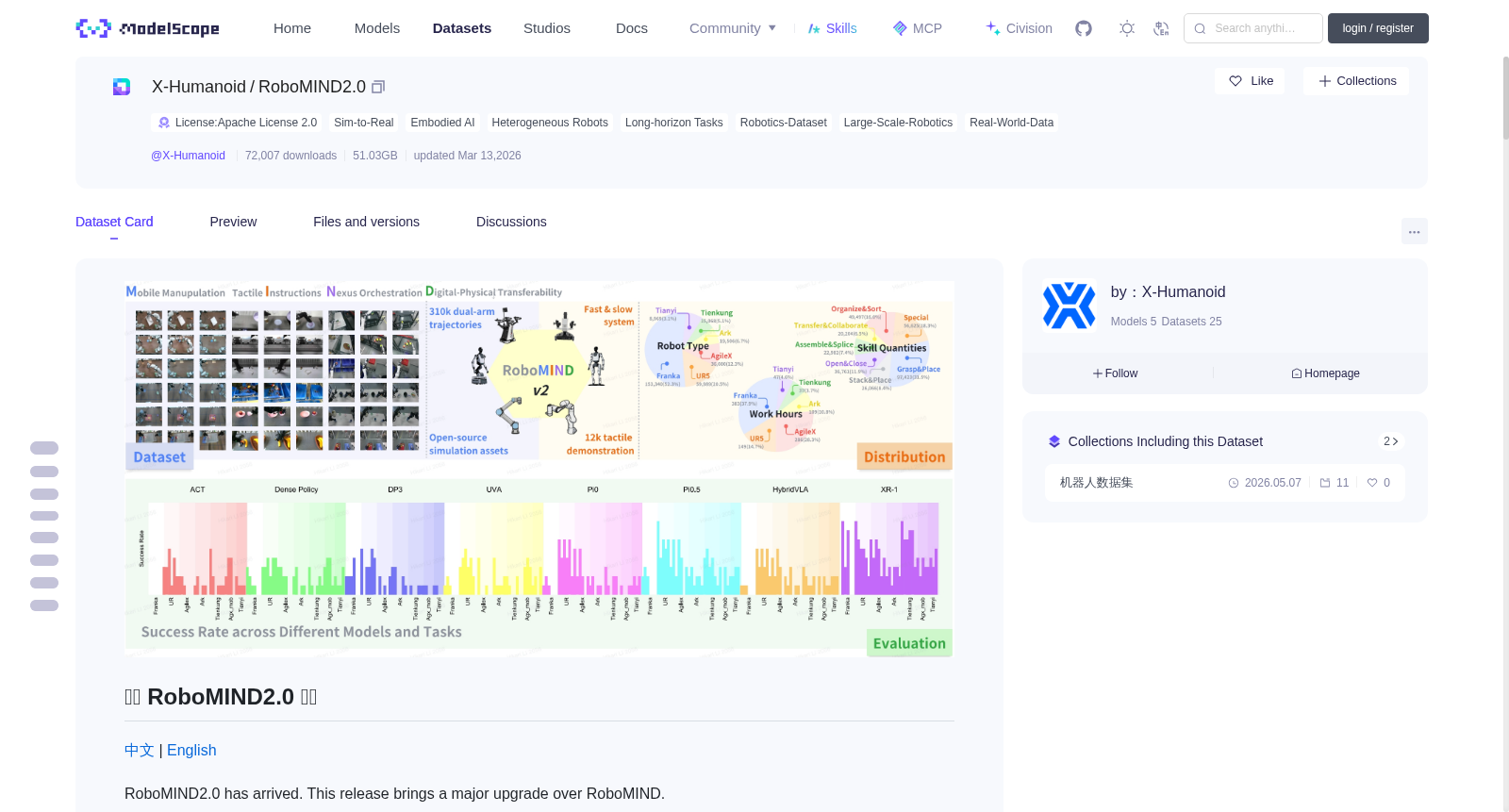Click the updated Mar 13,2026 text

pos(467,156)
